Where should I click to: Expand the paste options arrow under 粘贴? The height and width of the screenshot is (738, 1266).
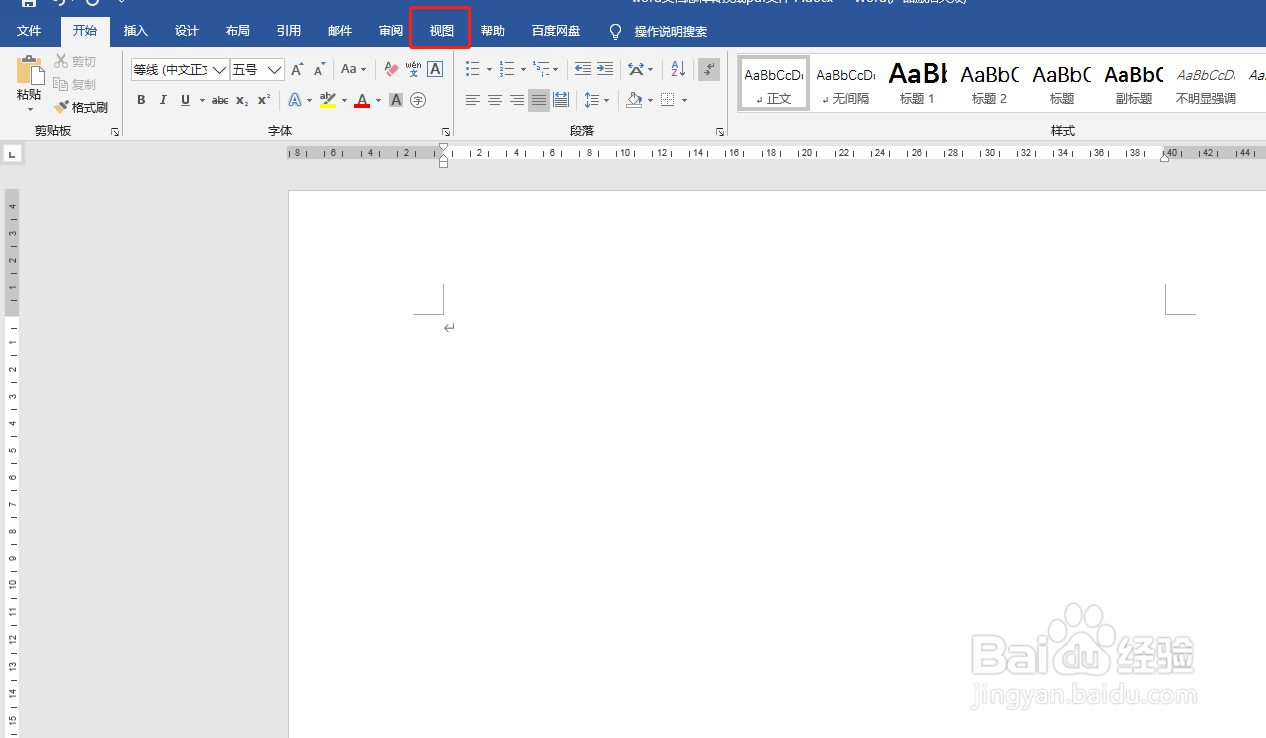coord(30,108)
